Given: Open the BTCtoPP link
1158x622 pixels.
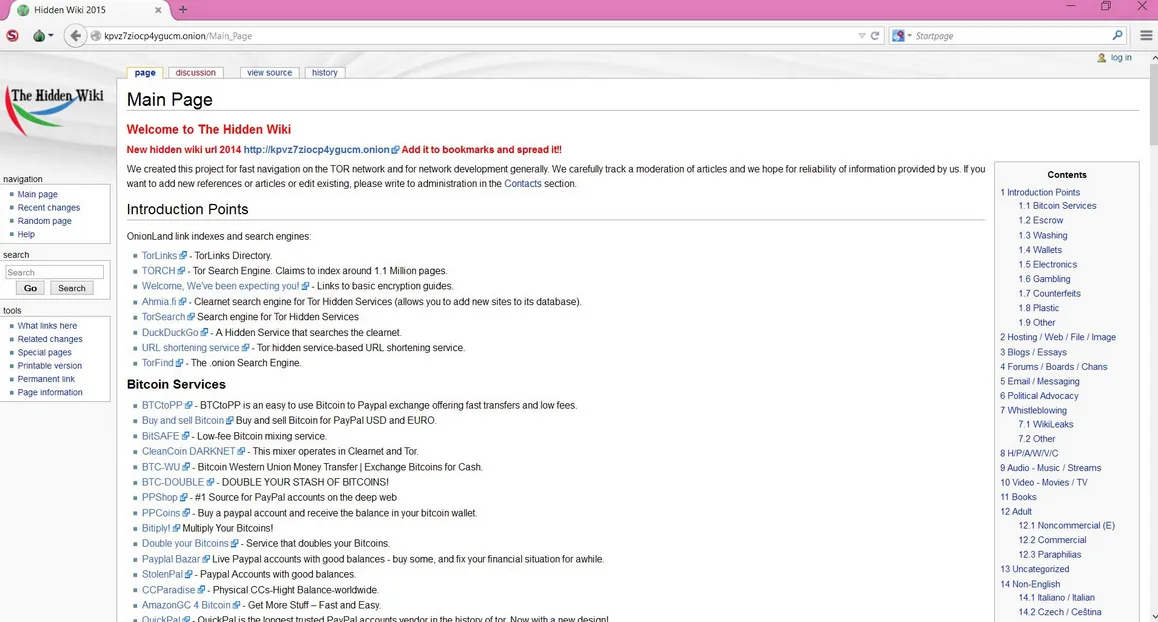Looking at the screenshot, I should click(162, 406).
